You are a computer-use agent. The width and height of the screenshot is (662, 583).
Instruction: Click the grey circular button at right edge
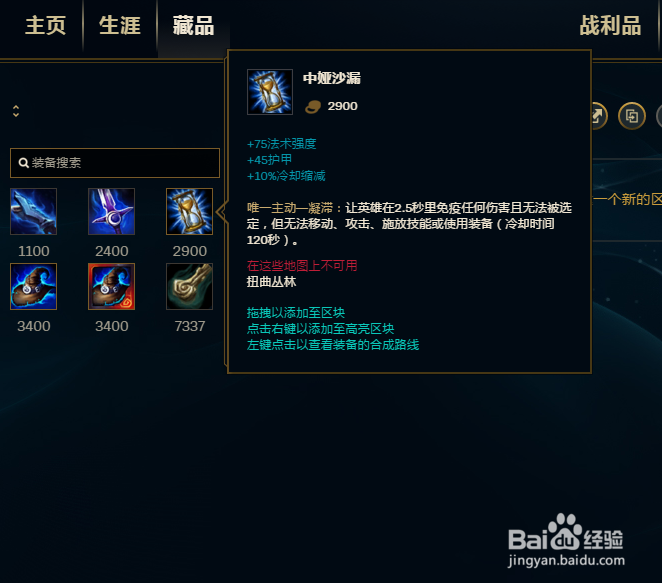click(x=659, y=116)
